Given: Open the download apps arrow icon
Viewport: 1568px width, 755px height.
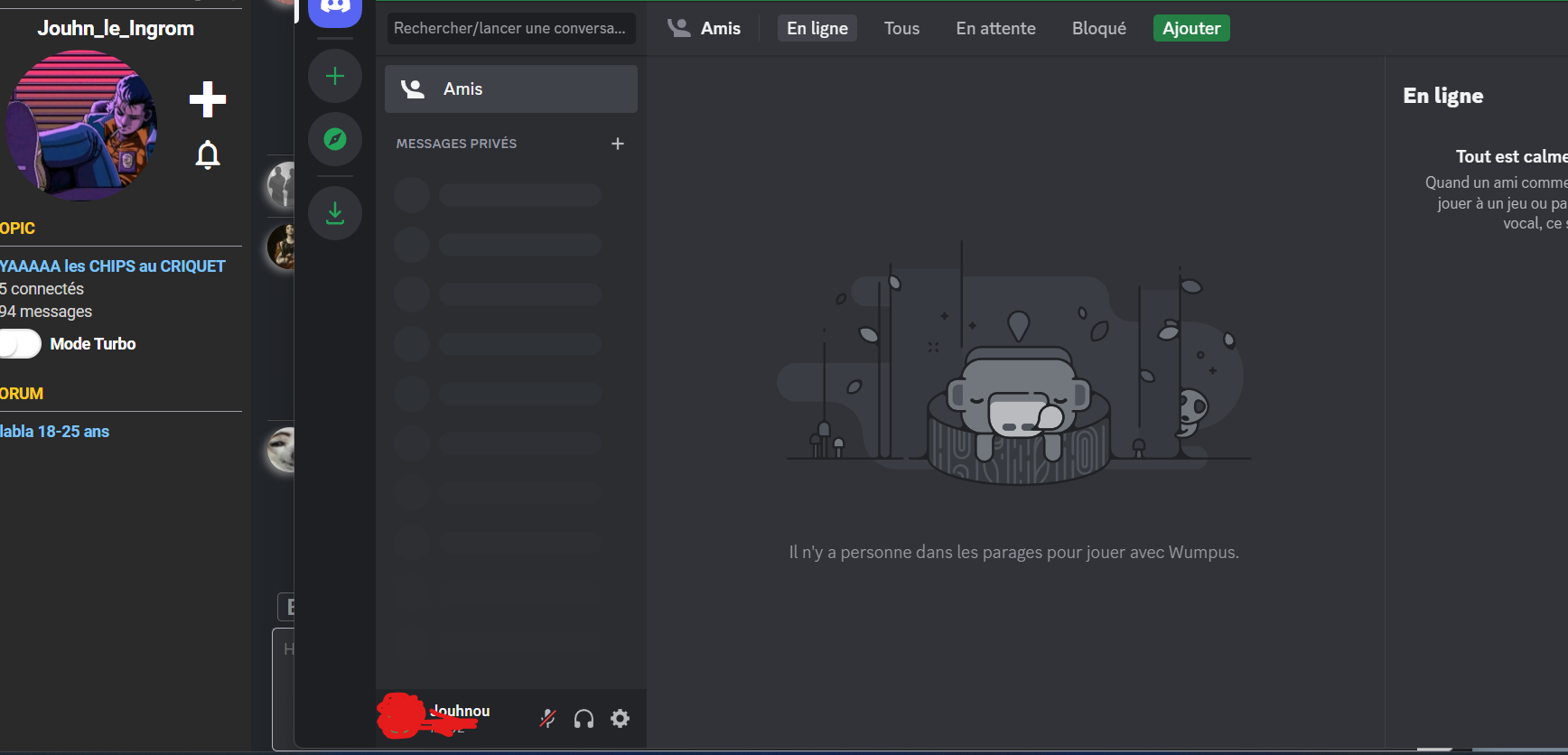Looking at the screenshot, I should [335, 213].
